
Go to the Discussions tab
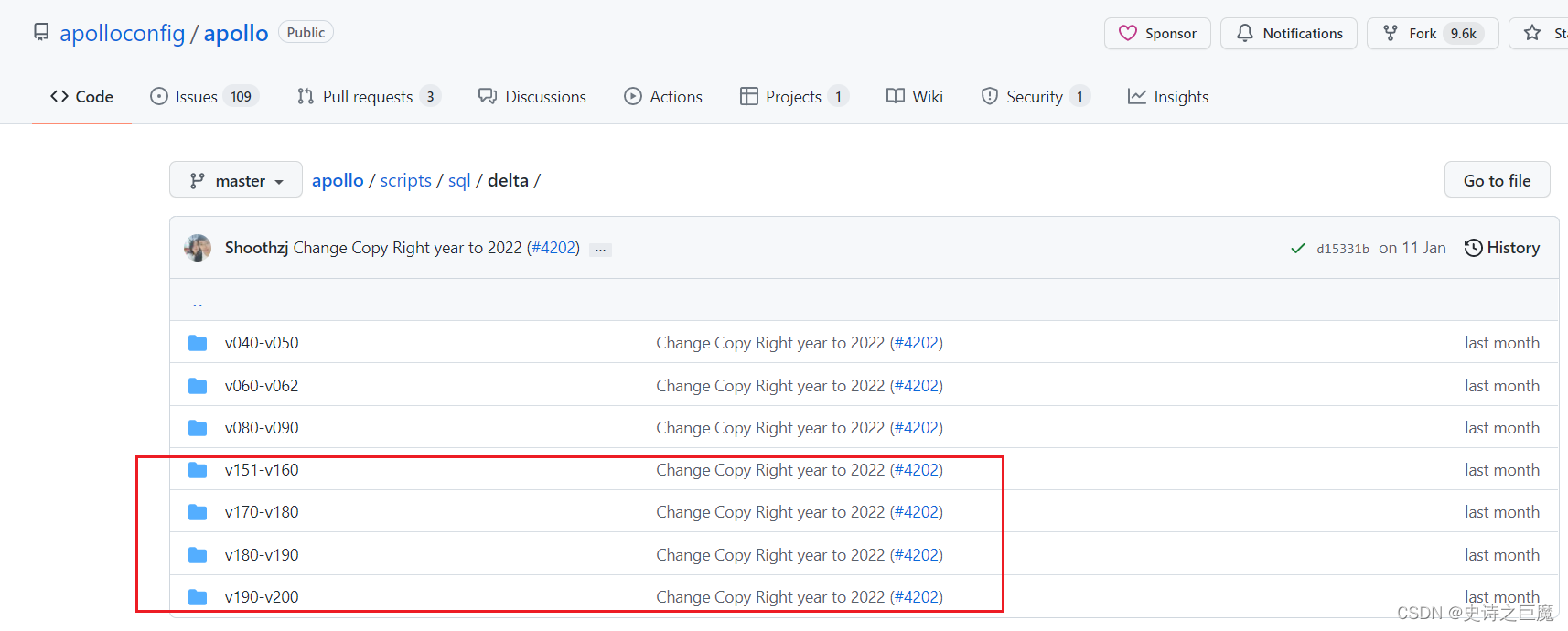(532, 97)
